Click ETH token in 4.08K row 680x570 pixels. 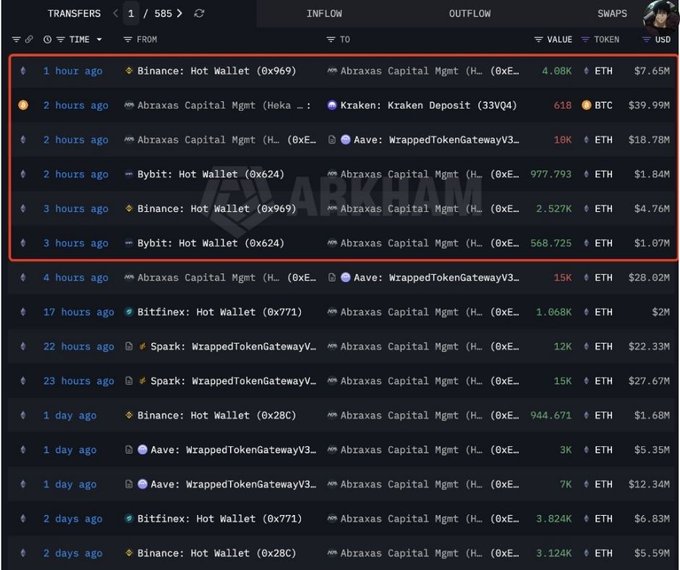pos(603,71)
